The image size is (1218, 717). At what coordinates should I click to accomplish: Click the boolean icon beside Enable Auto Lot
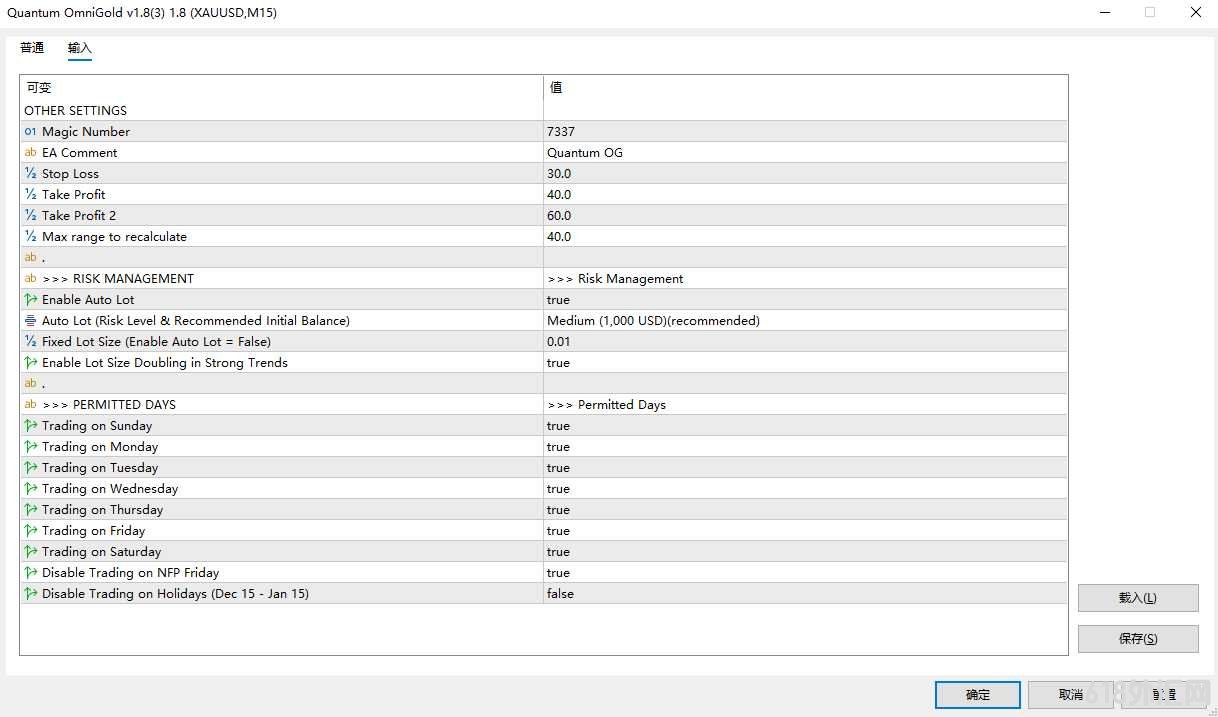30,300
